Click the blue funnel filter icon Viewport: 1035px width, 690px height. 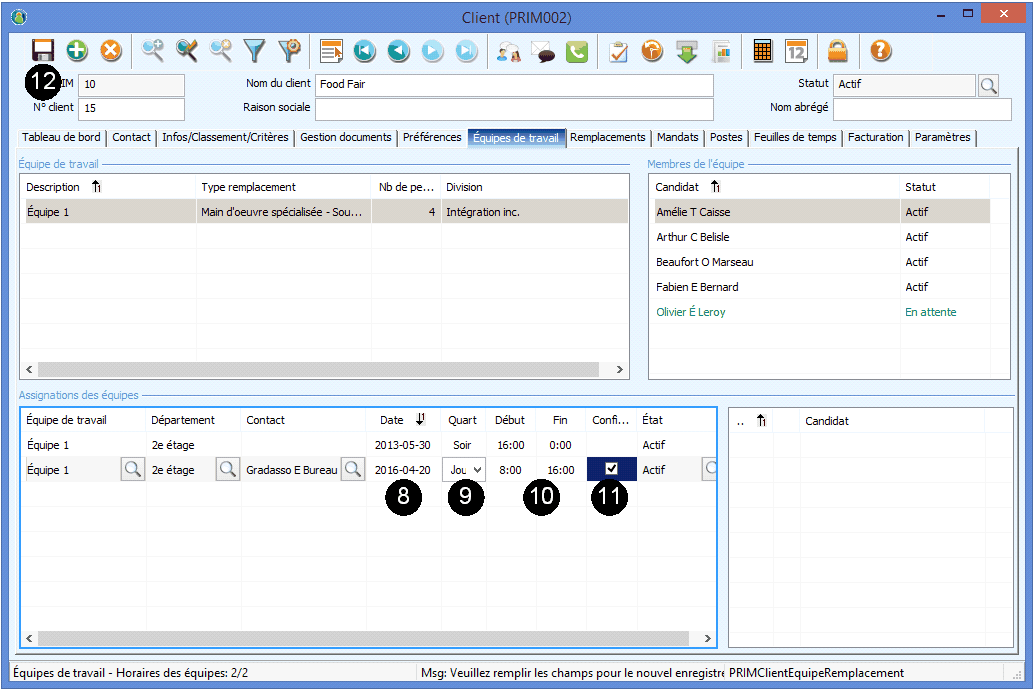(256, 50)
